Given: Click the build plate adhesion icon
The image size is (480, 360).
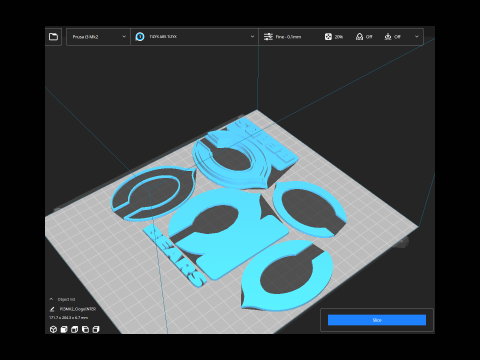Looking at the screenshot, I should pos(388,37).
